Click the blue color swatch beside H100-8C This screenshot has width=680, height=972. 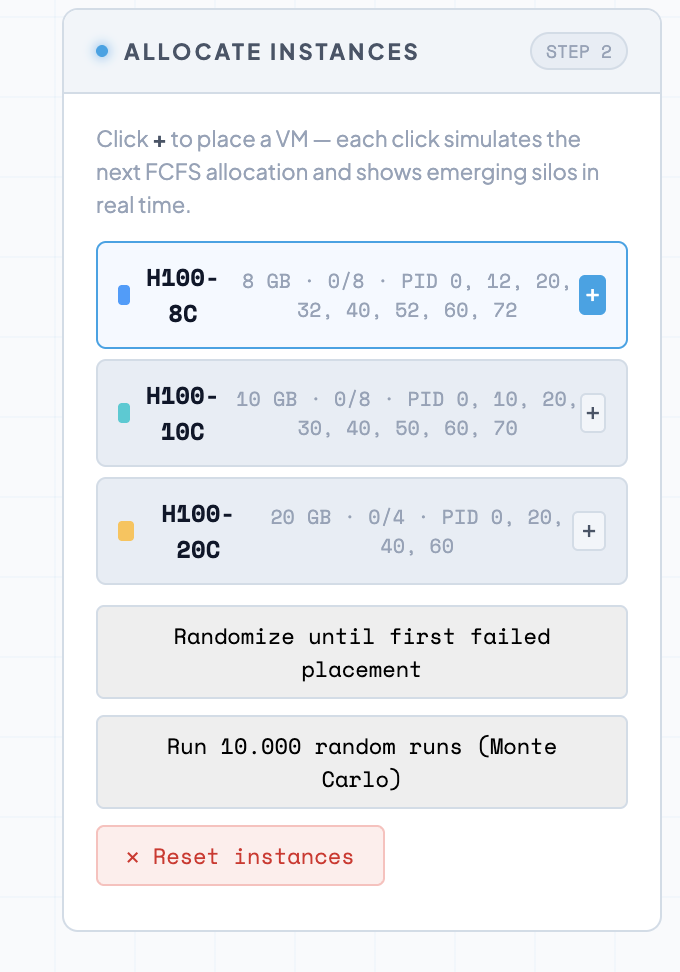pyautogui.click(x=124, y=295)
